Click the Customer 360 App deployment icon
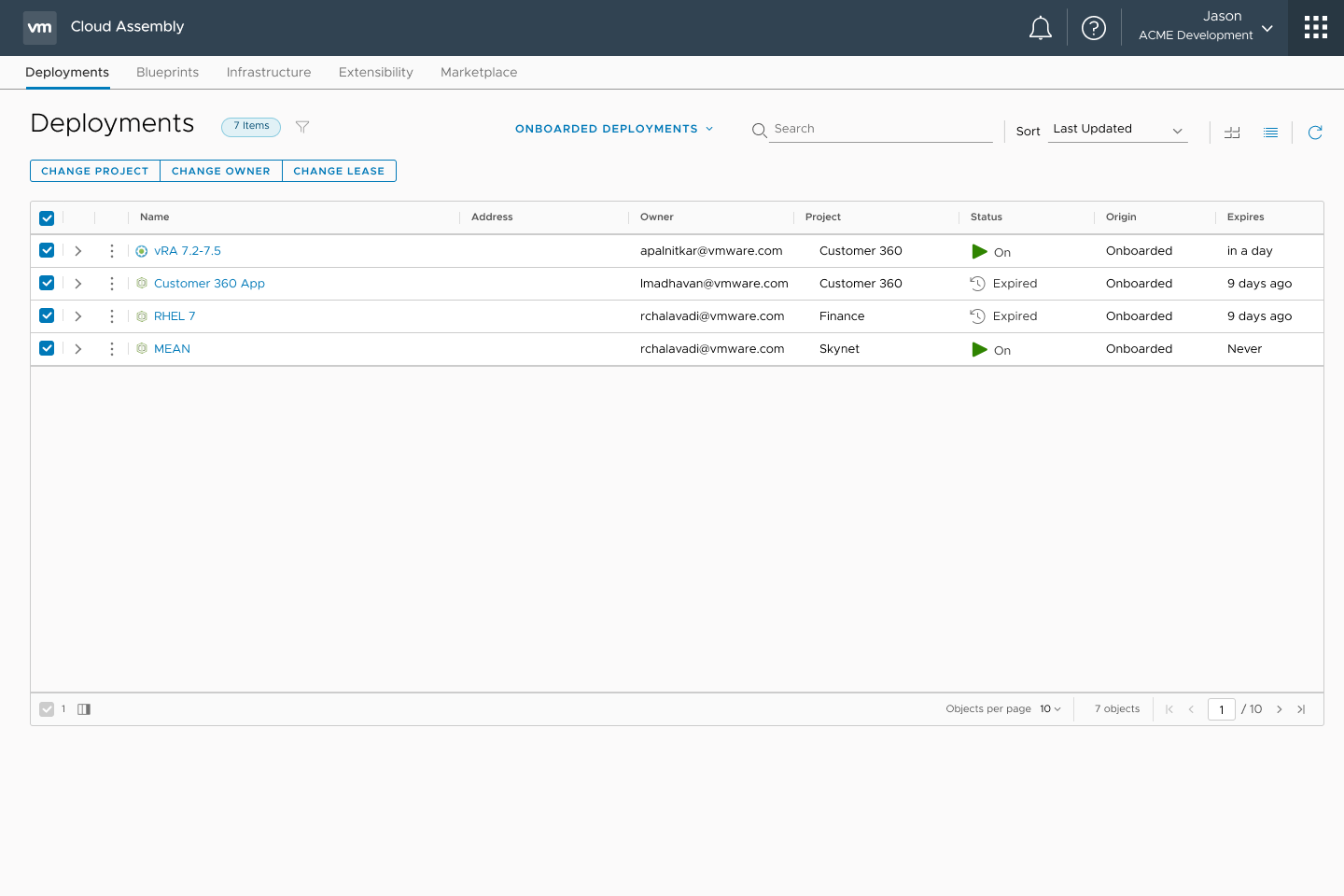This screenshot has width=1344, height=896. click(x=142, y=283)
